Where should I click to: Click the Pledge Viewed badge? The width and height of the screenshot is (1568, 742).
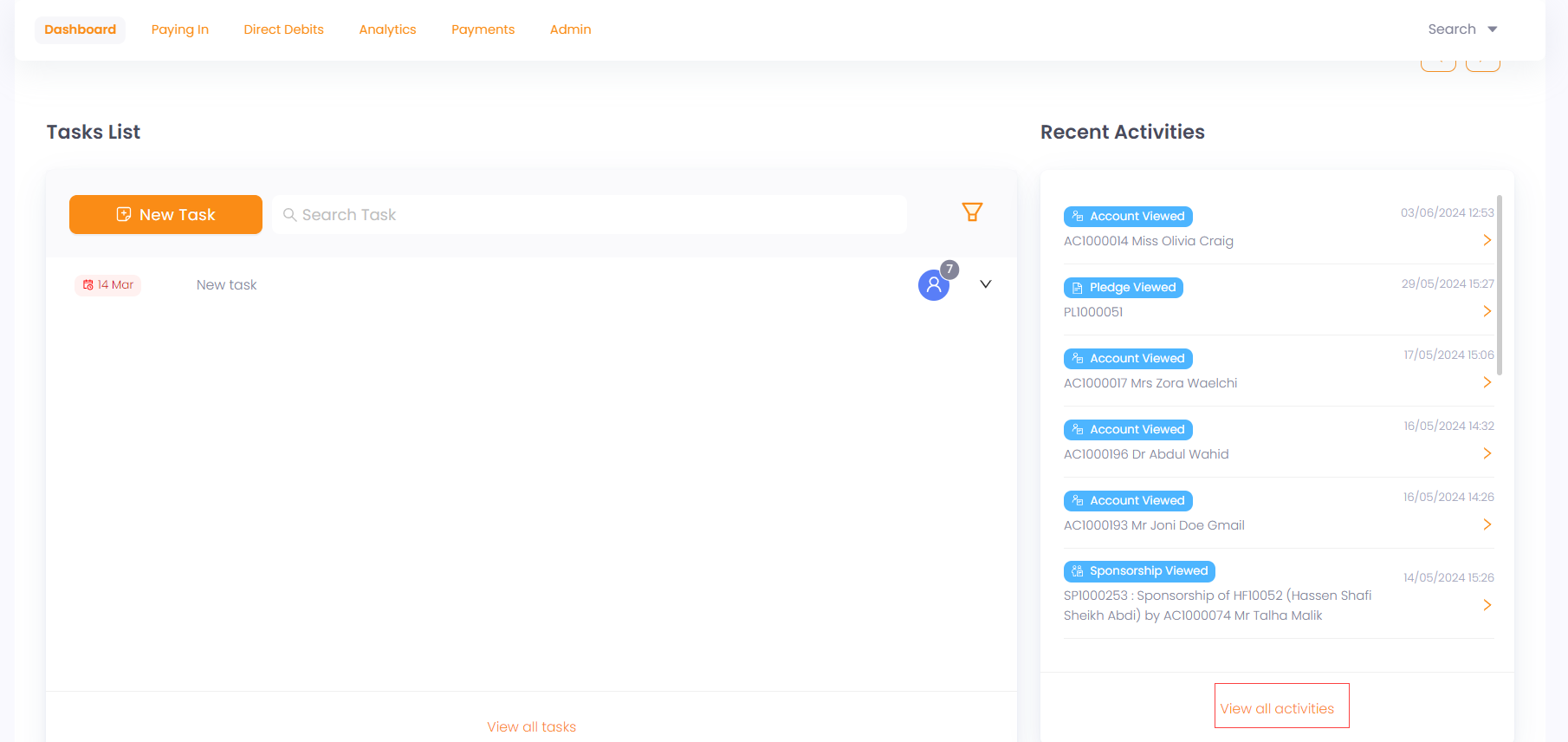1124,288
